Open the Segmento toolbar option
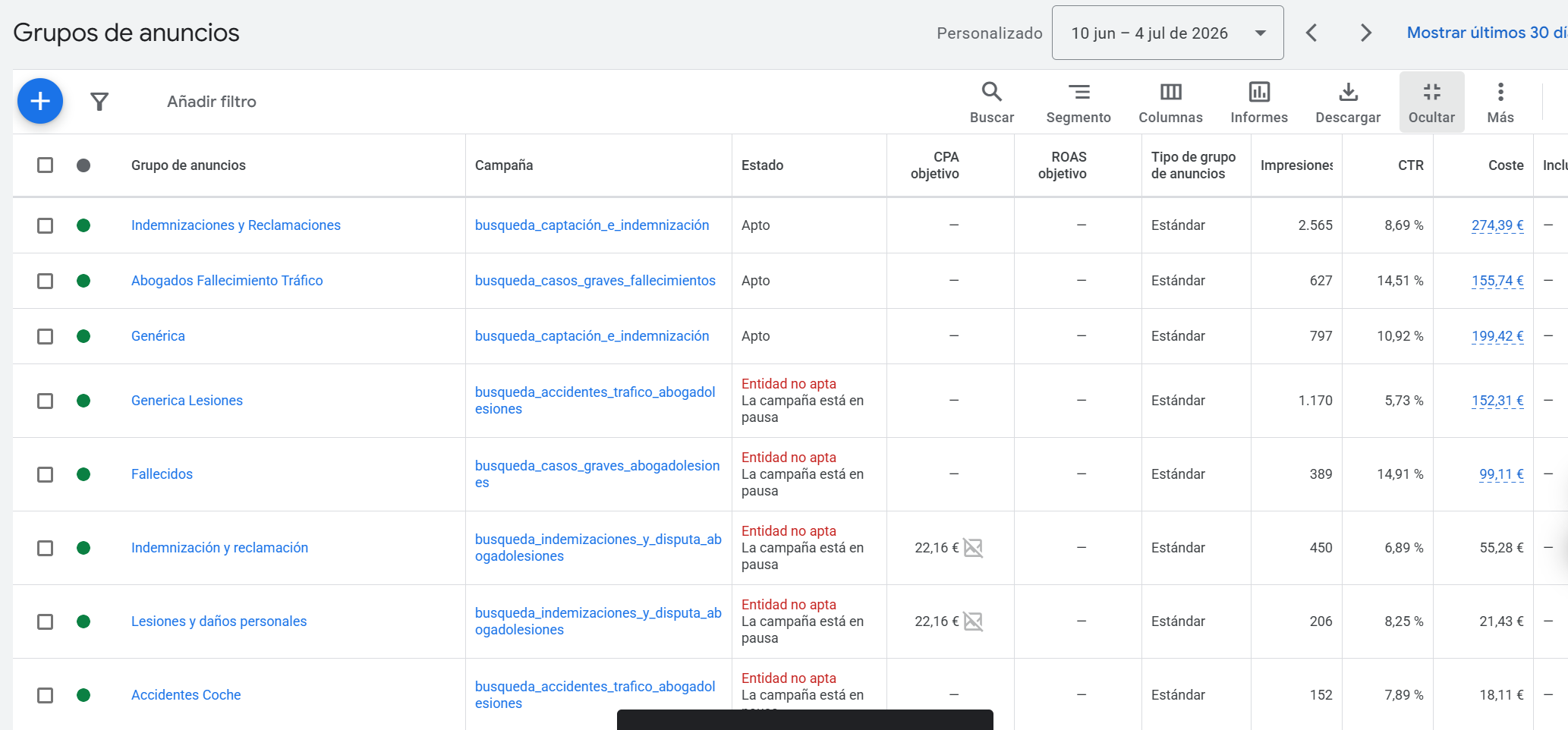The height and width of the screenshot is (730, 1568). coord(1078,102)
